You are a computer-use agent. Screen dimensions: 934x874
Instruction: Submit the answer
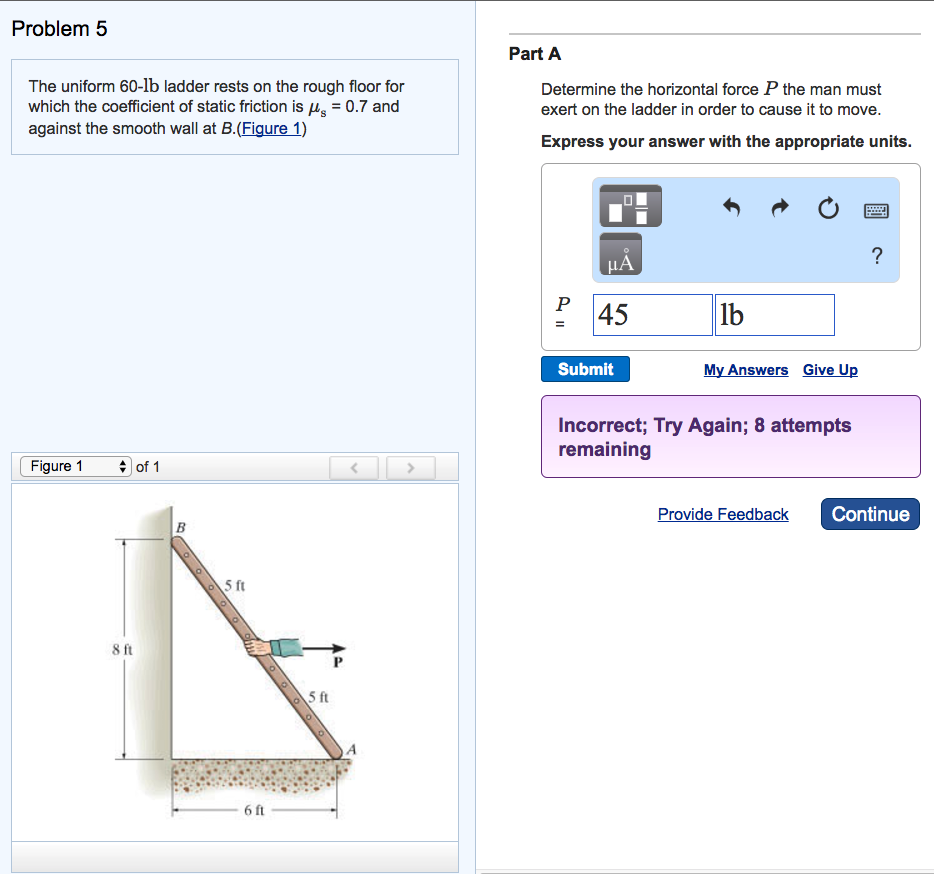point(585,369)
